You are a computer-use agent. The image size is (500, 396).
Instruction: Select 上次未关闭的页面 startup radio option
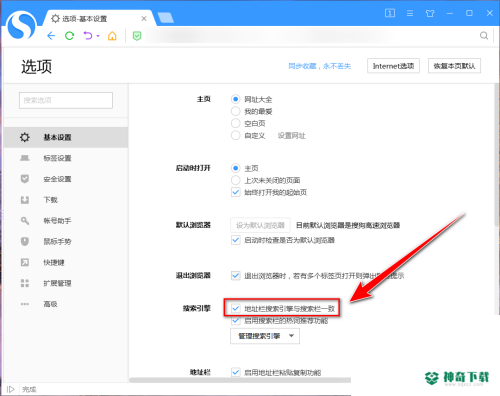pyautogui.click(x=235, y=180)
